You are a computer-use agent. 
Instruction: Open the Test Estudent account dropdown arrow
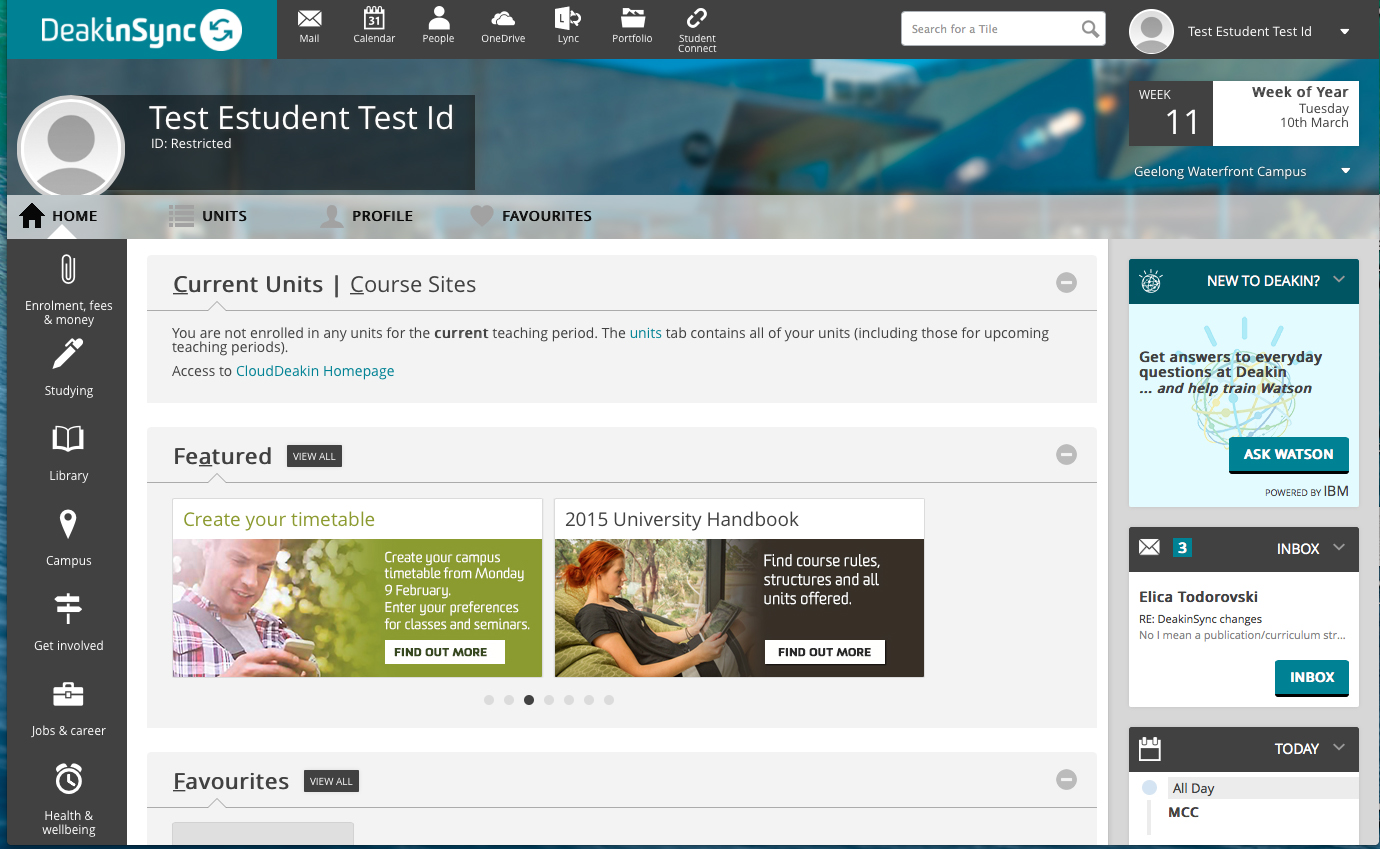point(1345,31)
